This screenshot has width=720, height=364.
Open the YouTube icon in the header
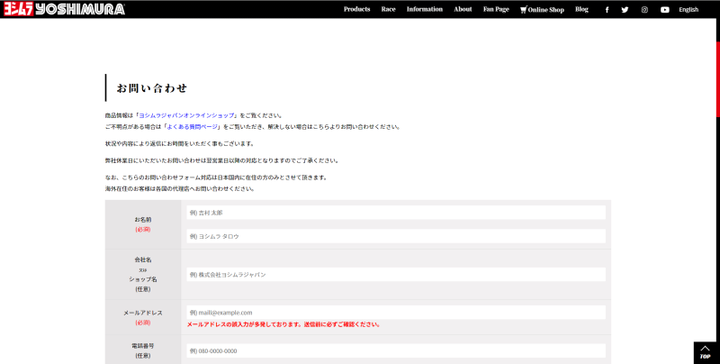pos(664,10)
